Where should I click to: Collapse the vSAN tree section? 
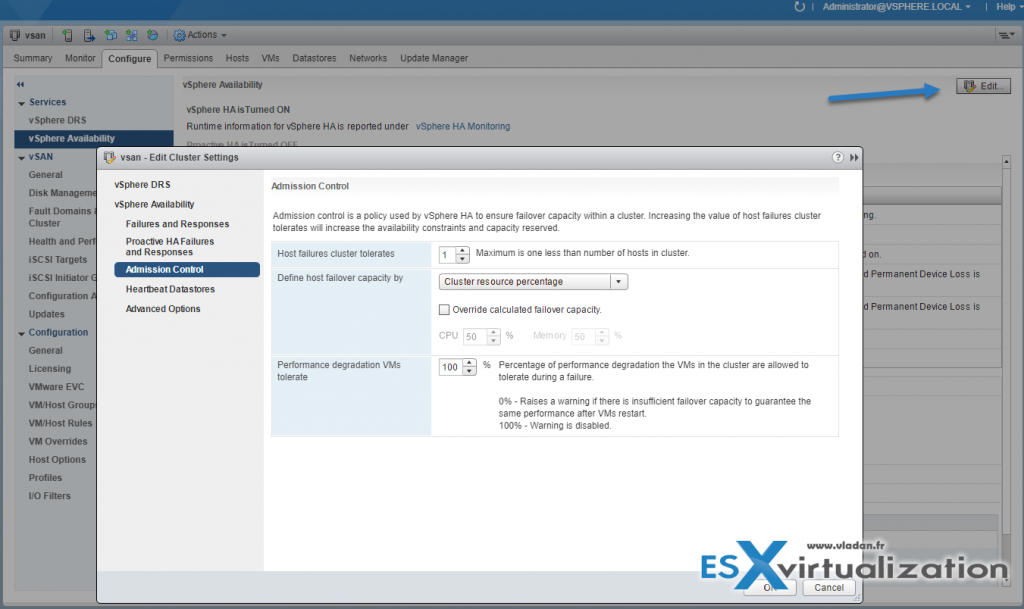pos(22,158)
